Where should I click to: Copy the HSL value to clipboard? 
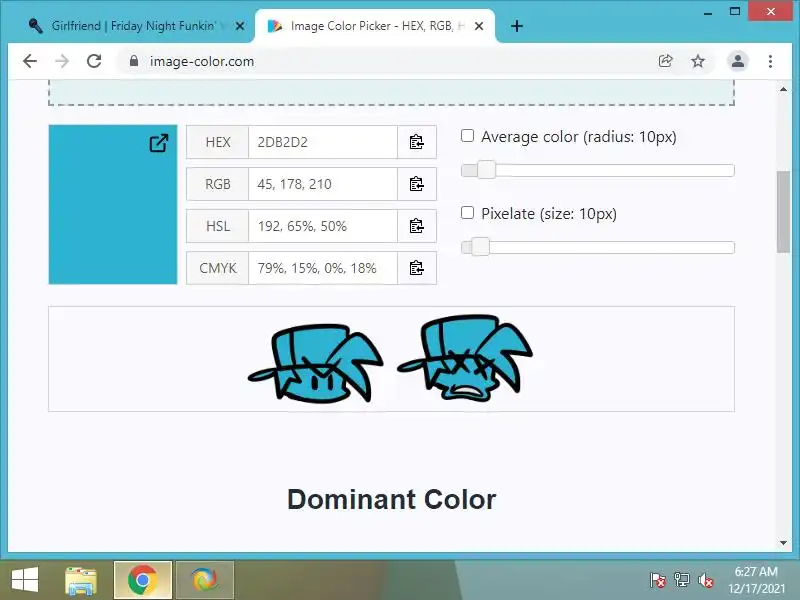coord(417,226)
